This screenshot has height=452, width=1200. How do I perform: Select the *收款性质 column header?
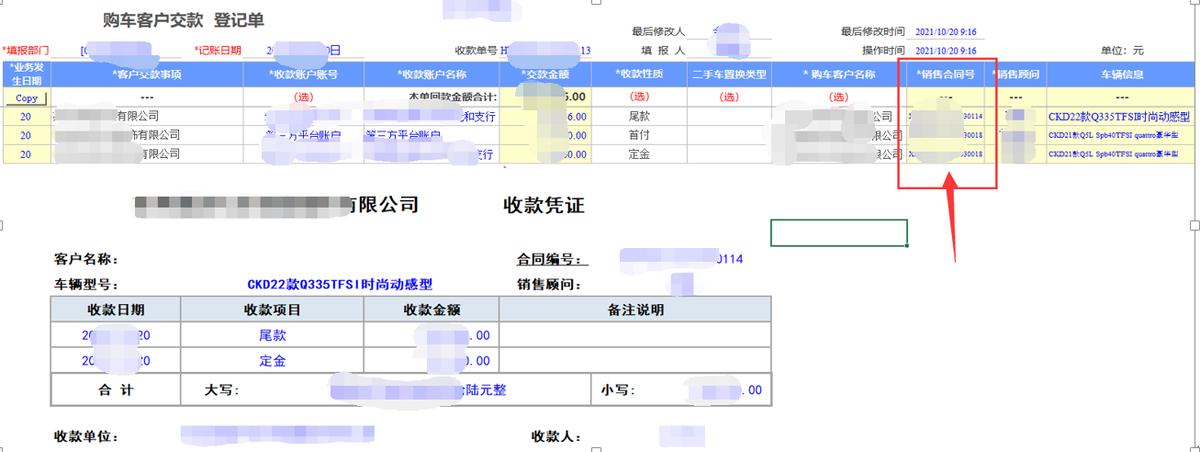click(x=639, y=75)
